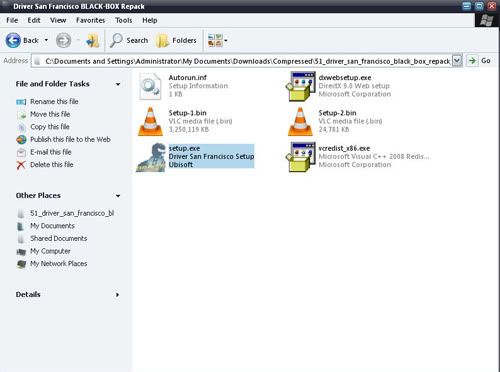Click the vcredist_x86.exe file name
Image resolution: width=500 pixels, height=372 pixels.
(x=344, y=148)
